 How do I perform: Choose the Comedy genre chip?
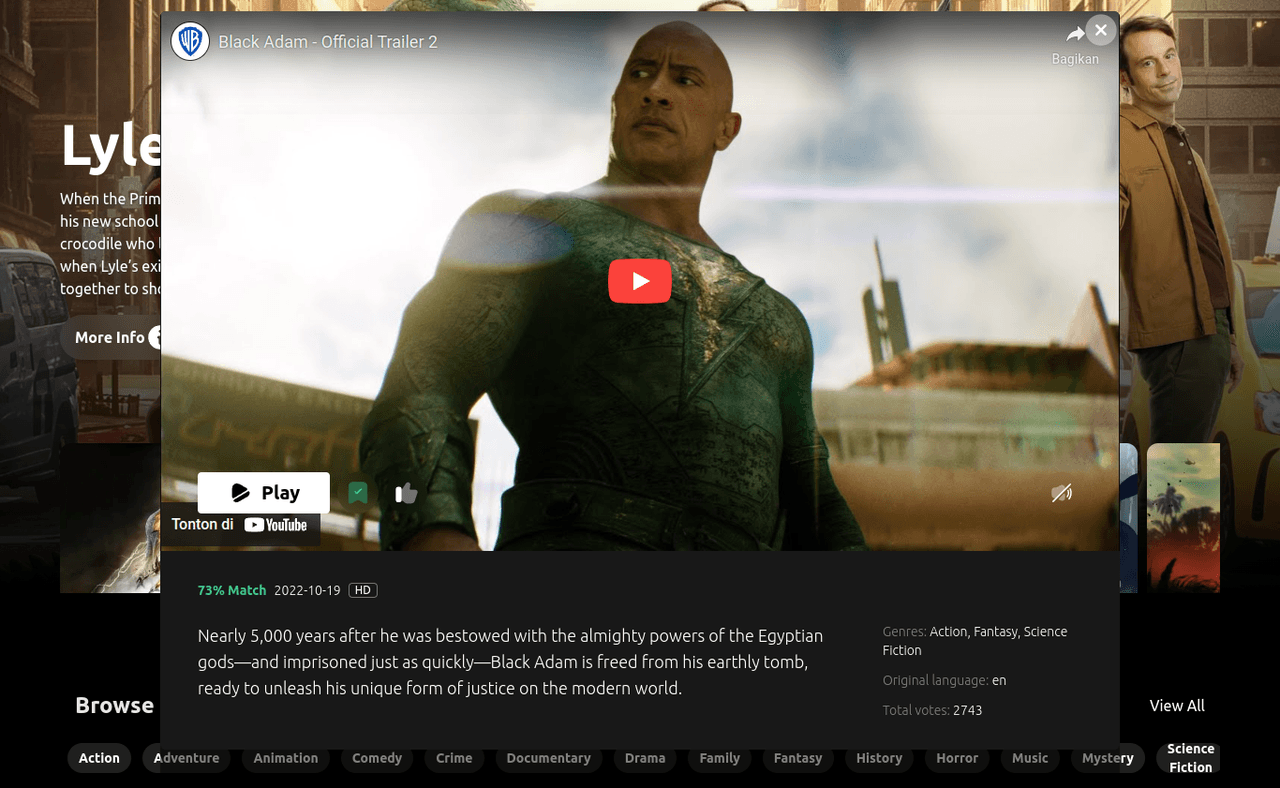pyautogui.click(x=377, y=758)
